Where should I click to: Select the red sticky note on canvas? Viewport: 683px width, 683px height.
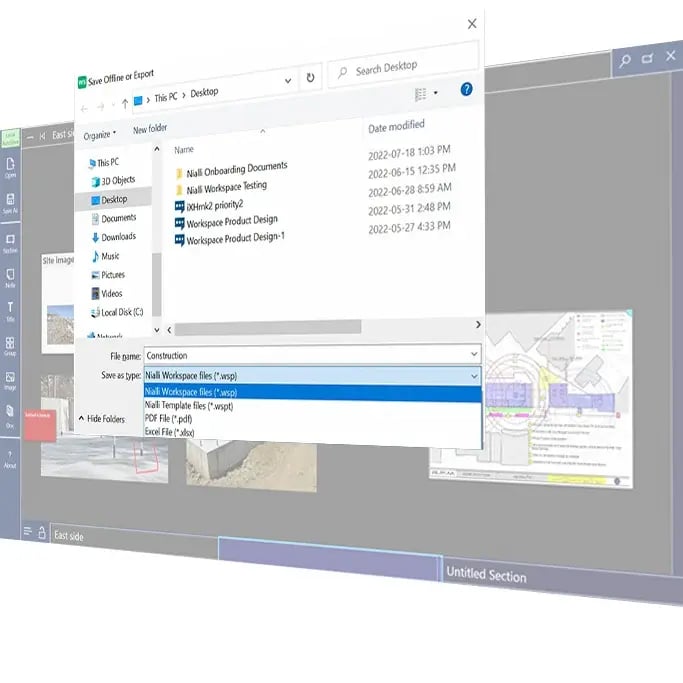[x=40, y=425]
